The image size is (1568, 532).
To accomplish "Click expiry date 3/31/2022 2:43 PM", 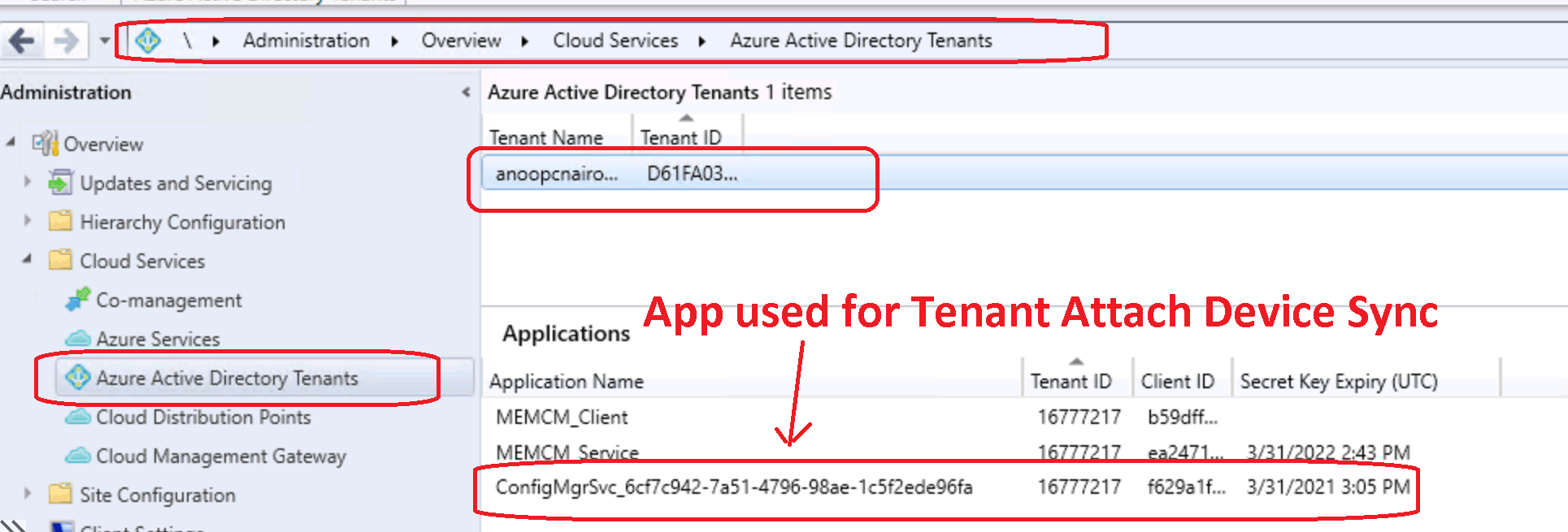I will [x=1328, y=452].
